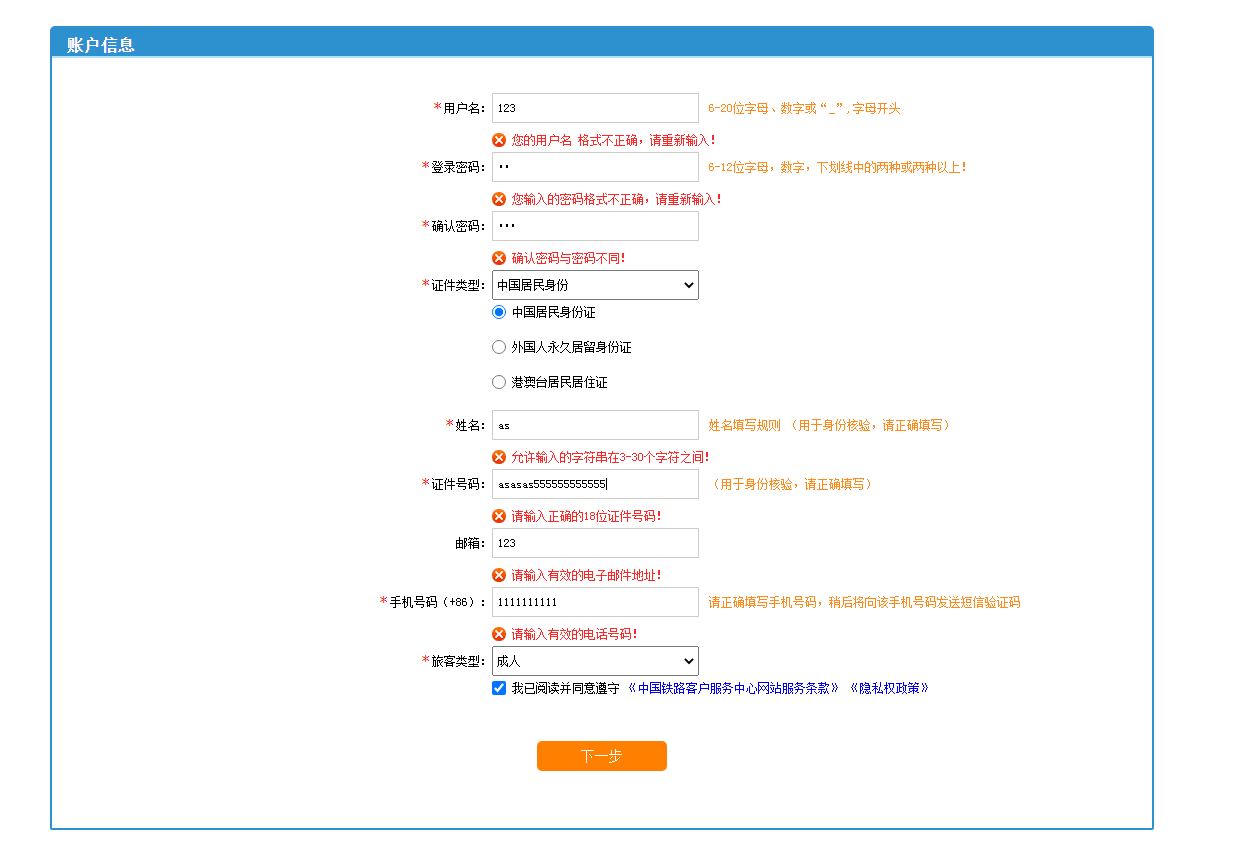This screenshot has width=1233, height=860.
Task: Select the 外国人永久居留身份证 radio button
Action: 499,347
